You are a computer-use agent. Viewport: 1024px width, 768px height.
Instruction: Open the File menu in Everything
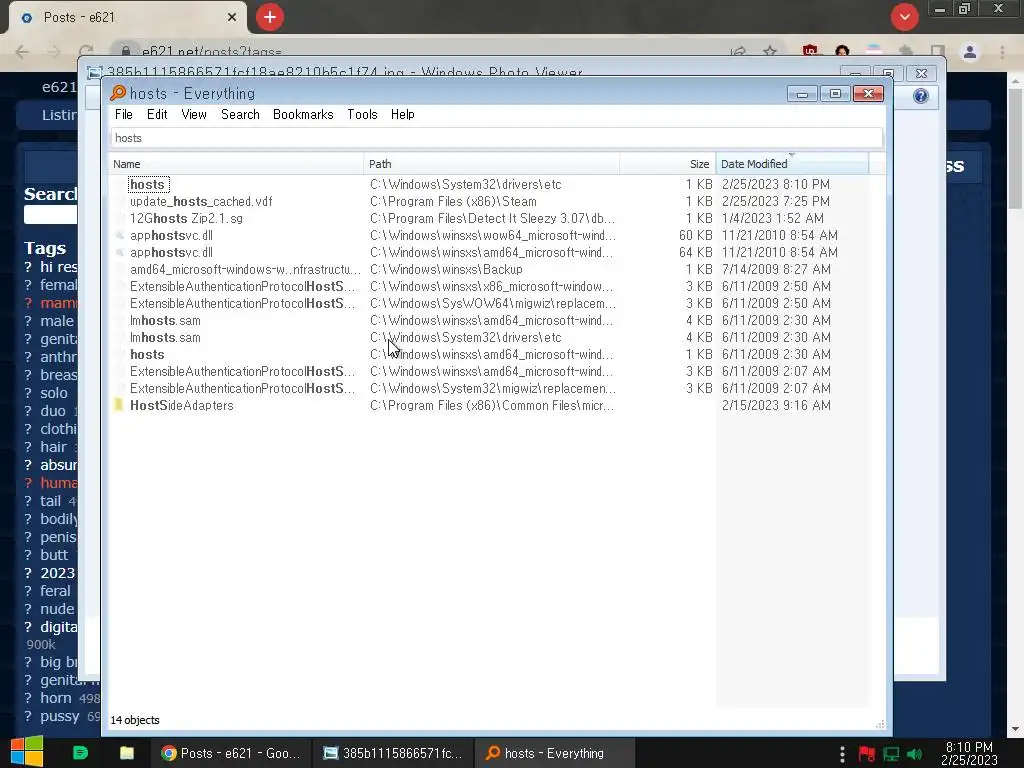(x=123, y=114)
